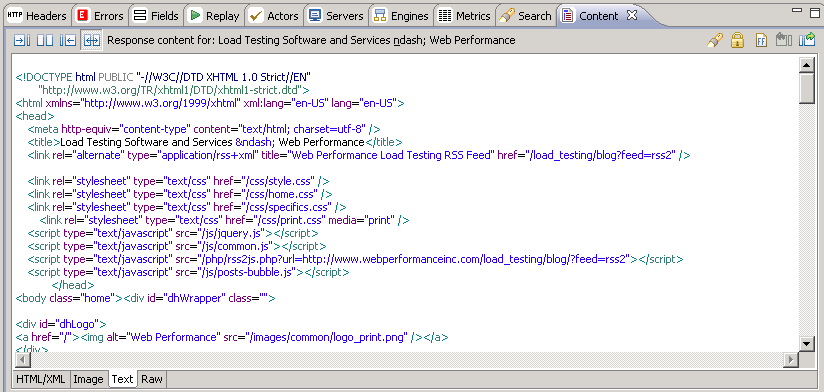824x392 pixels.
Task: Click the /css/print.css media print line
Action: point(224,220)
